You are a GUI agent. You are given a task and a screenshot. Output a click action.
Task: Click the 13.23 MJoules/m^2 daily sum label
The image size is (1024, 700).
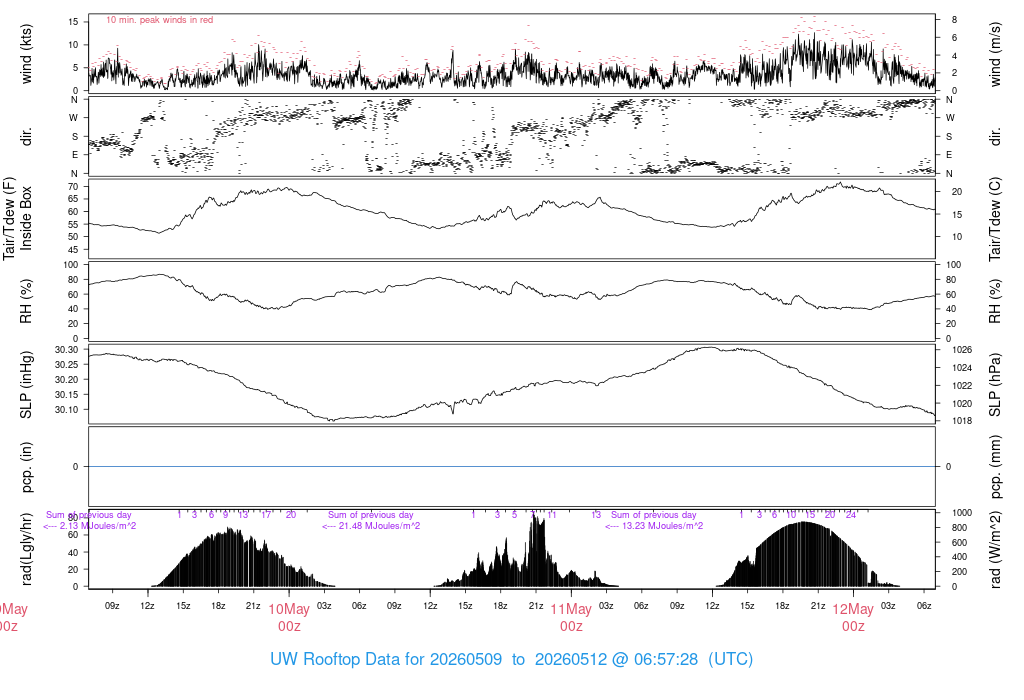click(x=654, y=526)
